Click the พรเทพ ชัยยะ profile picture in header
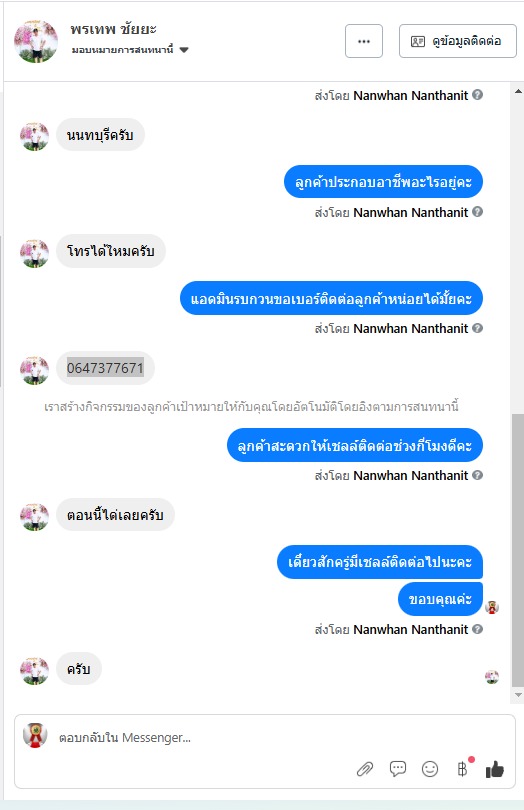 pyautogui.click(x=36, y=41)
